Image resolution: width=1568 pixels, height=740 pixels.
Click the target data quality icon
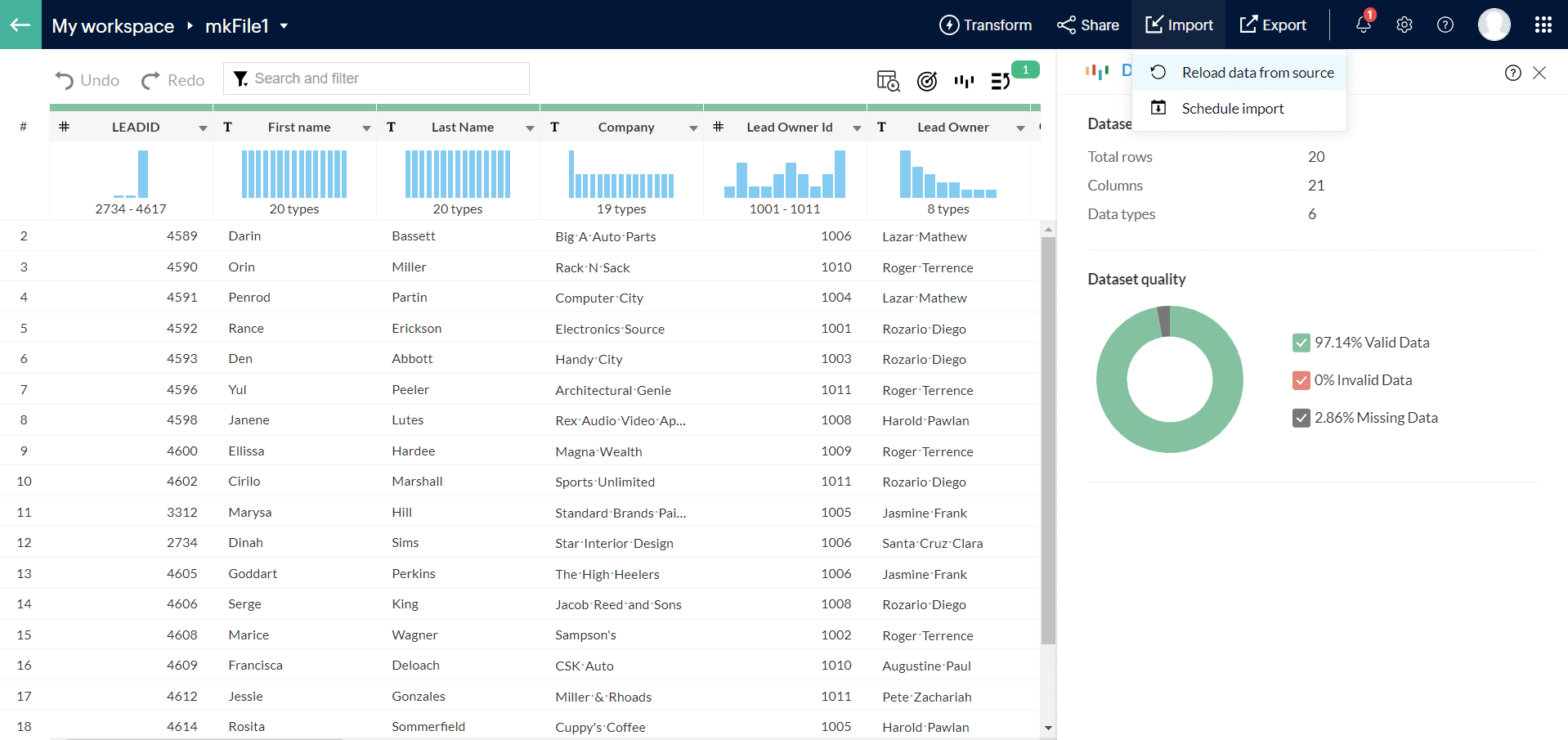[x=926, y=80]
